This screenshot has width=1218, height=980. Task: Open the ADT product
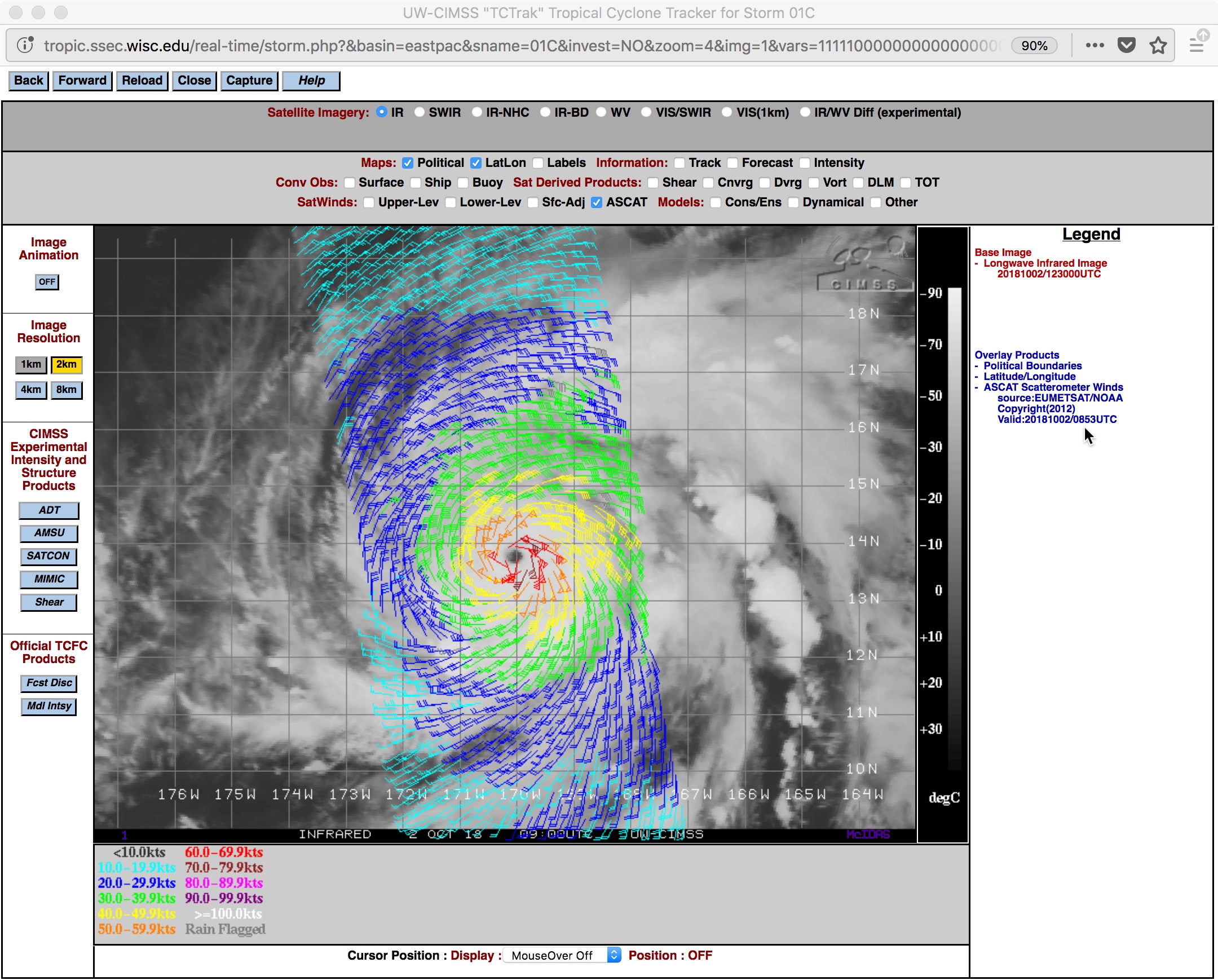pyautogui.click(x=49, y=511)
